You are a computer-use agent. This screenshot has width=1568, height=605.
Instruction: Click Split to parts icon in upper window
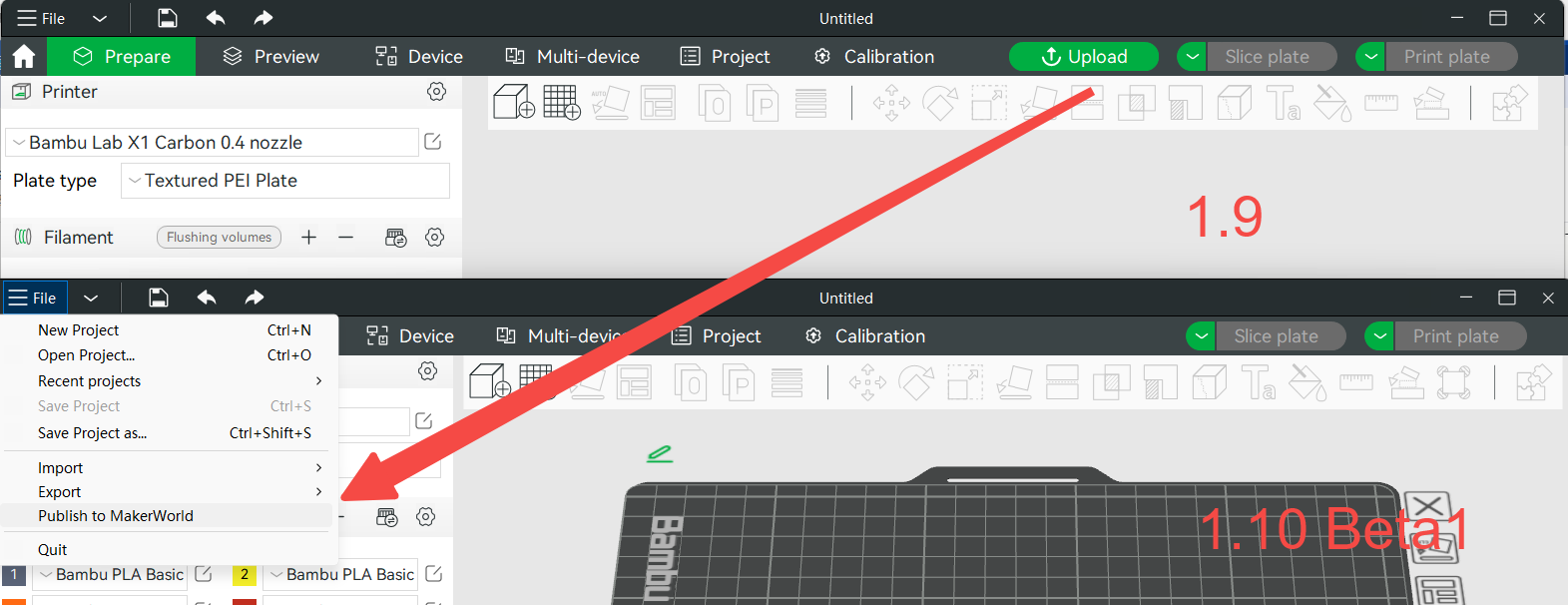pos(762,103)
